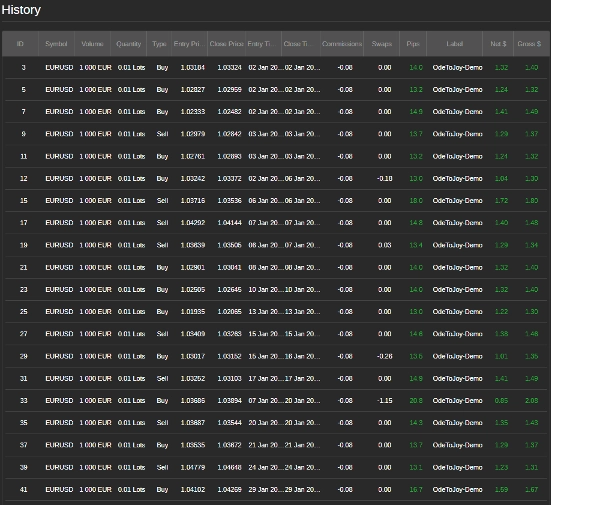Sort by Volume column header
Image resolution: width=600 pixels, height=505 pixels.
click(92, 44)
